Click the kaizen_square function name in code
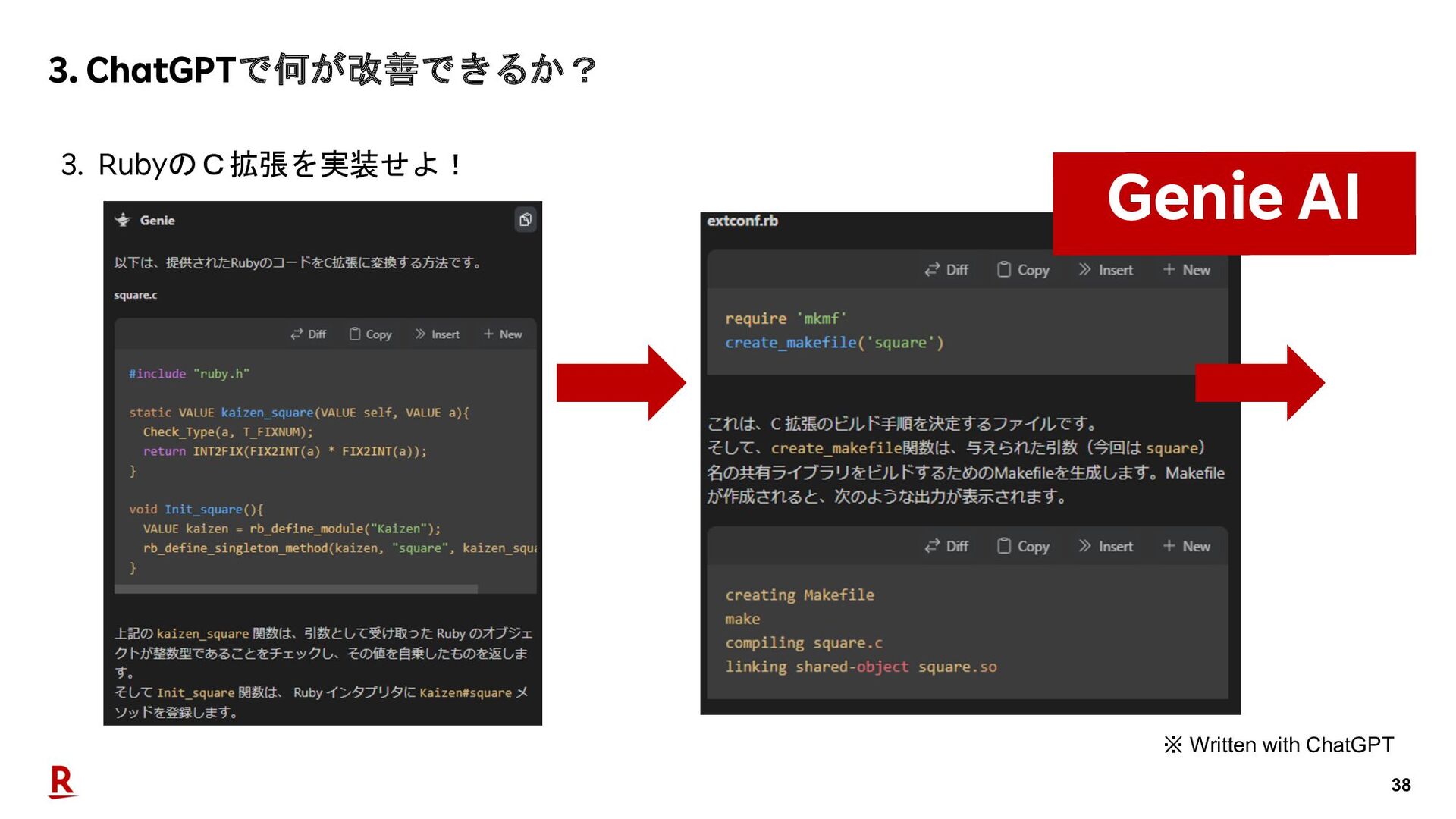The image size is (1456, 819). [267, 413]
